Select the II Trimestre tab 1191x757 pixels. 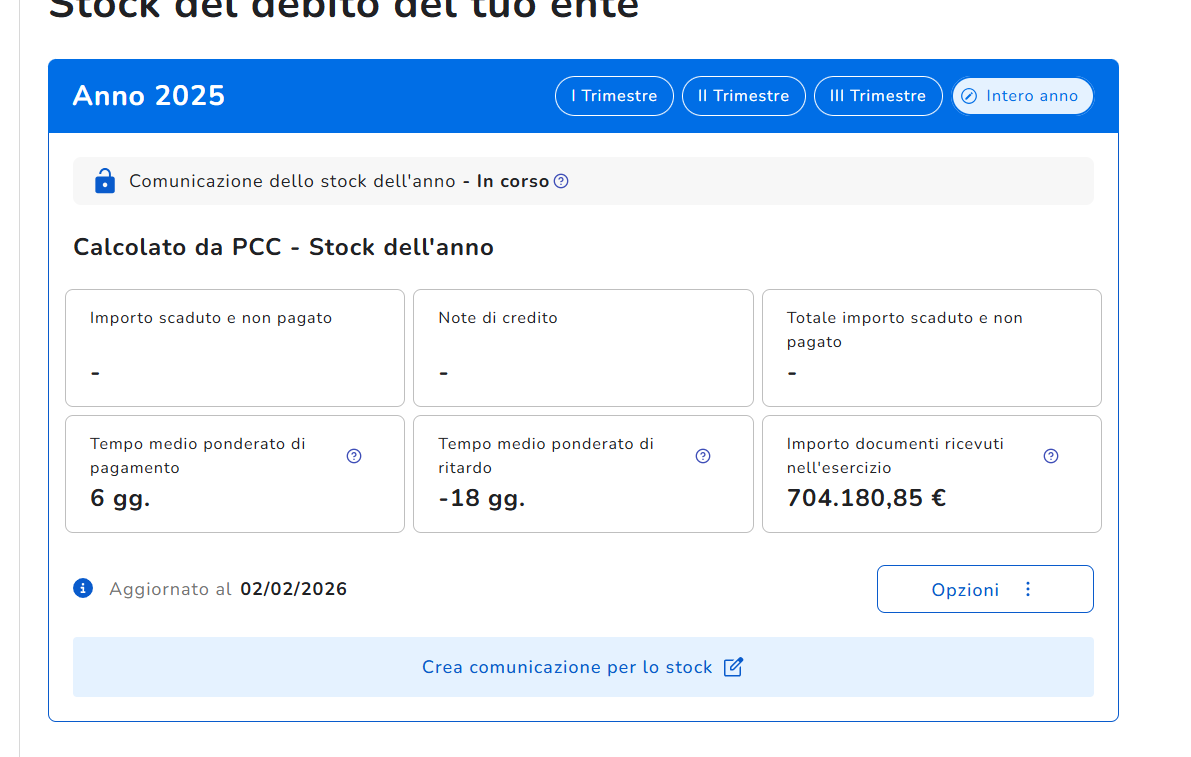[x=743, y=96]
